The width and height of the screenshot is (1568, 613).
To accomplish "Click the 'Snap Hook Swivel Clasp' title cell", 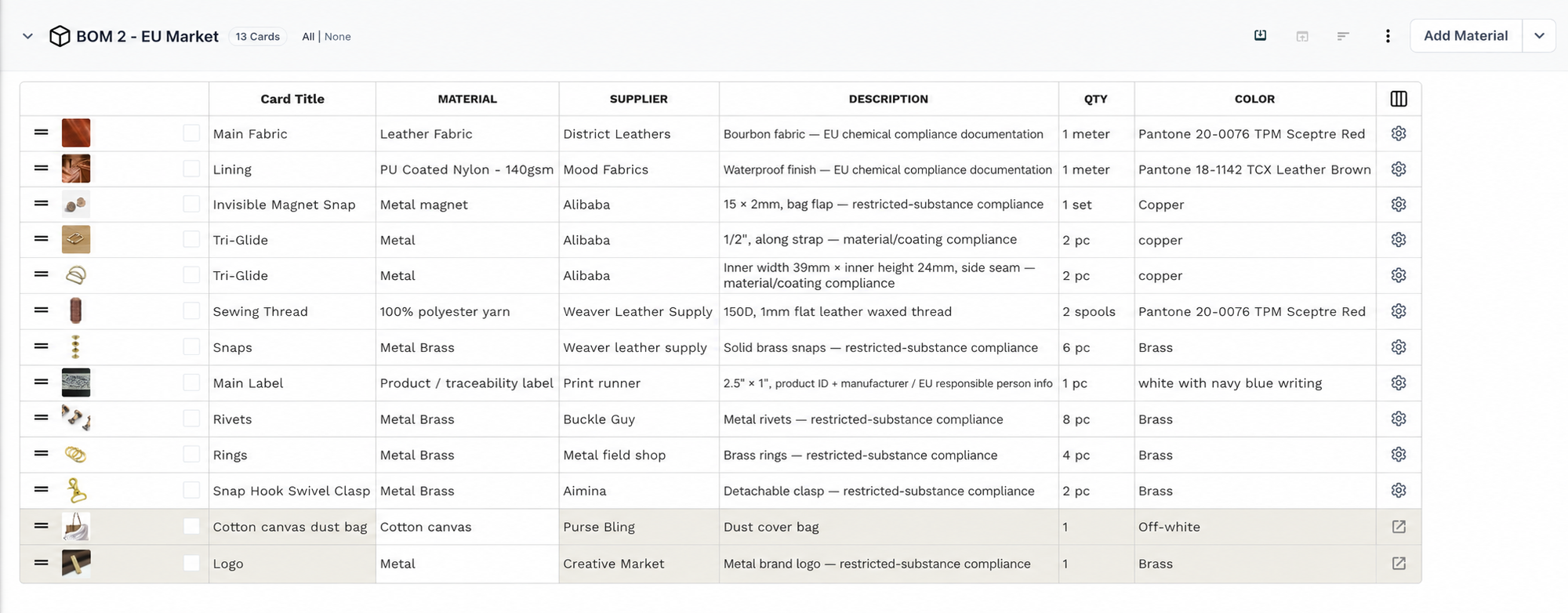I will 292,491.
